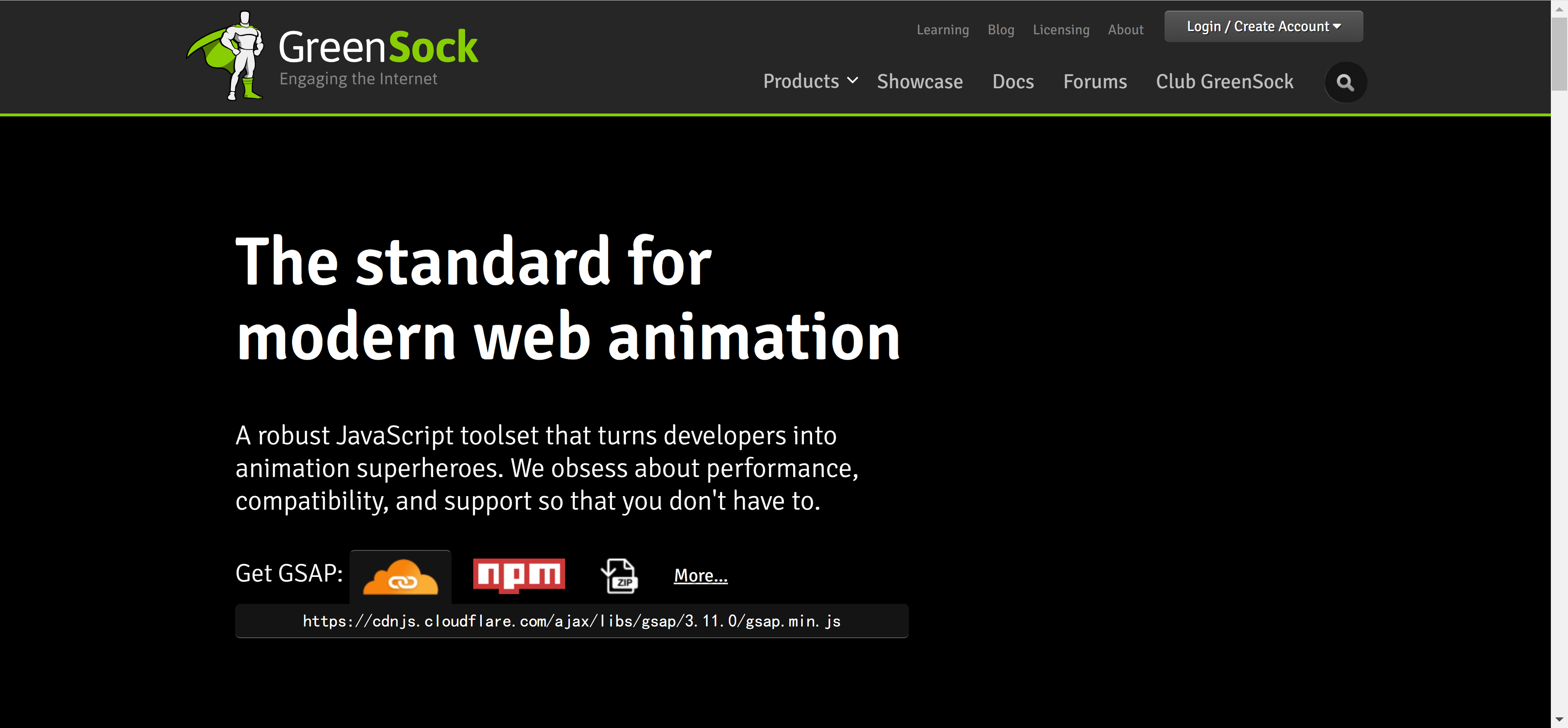Open the Docs menu item
The width and height of the screenshot is (1568, 728).
pos(1012,82)
